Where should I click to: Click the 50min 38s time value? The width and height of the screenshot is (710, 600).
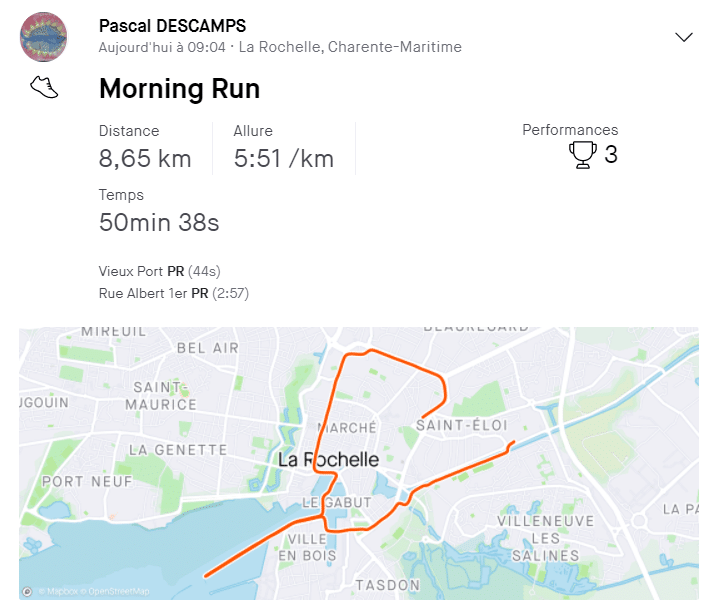click(159, 222)
